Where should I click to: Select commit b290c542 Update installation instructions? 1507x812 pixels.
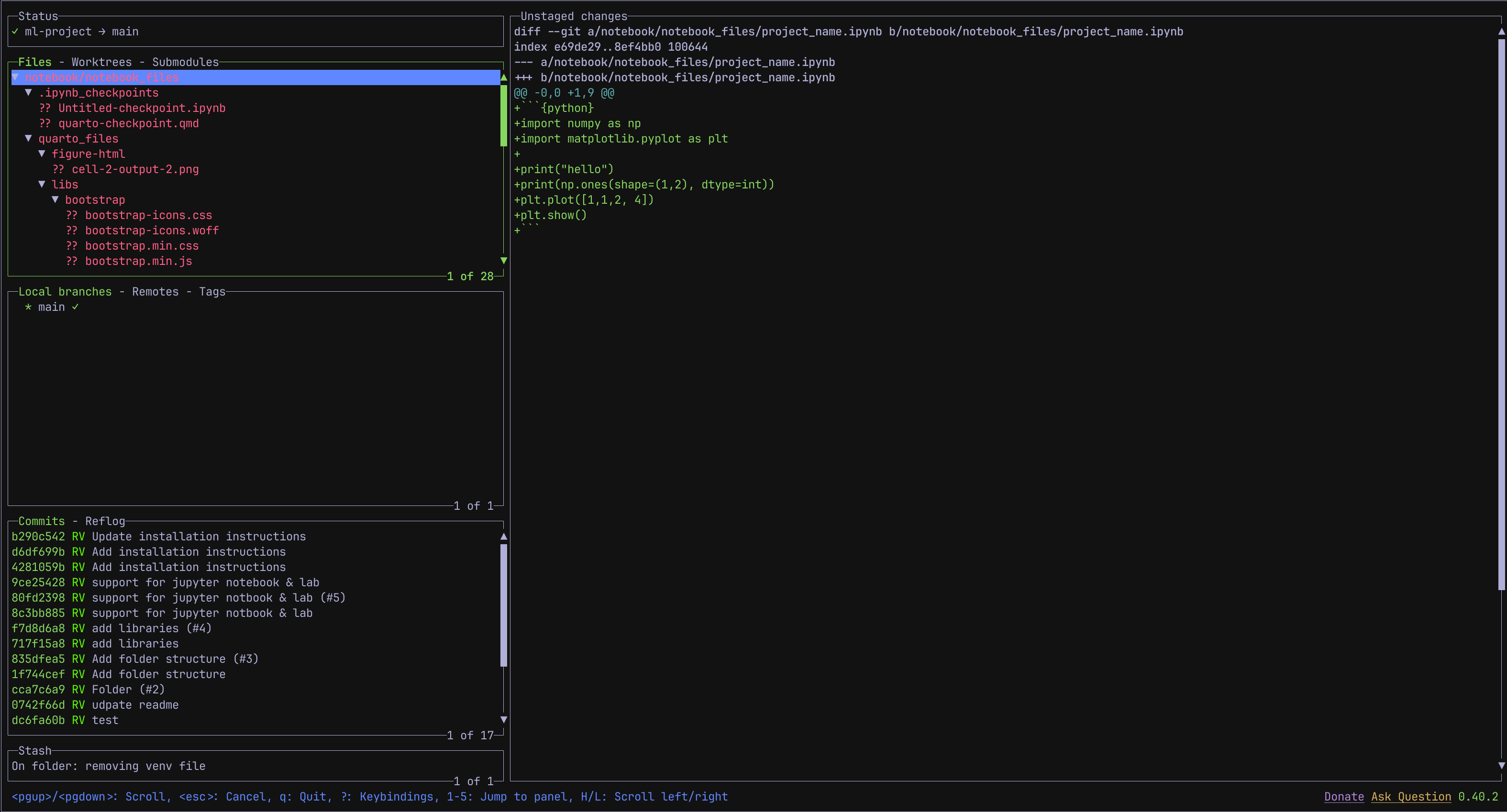click(158, 536)
